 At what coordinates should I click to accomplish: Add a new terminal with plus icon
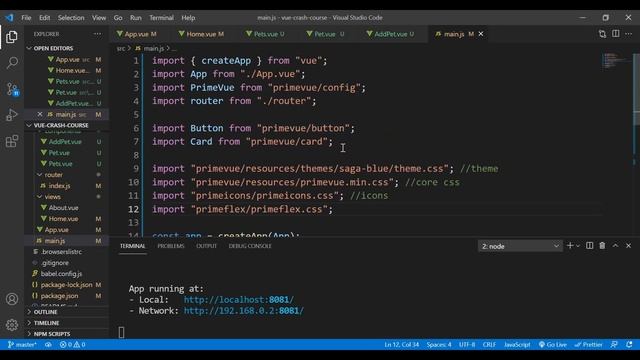click(570, 246)
